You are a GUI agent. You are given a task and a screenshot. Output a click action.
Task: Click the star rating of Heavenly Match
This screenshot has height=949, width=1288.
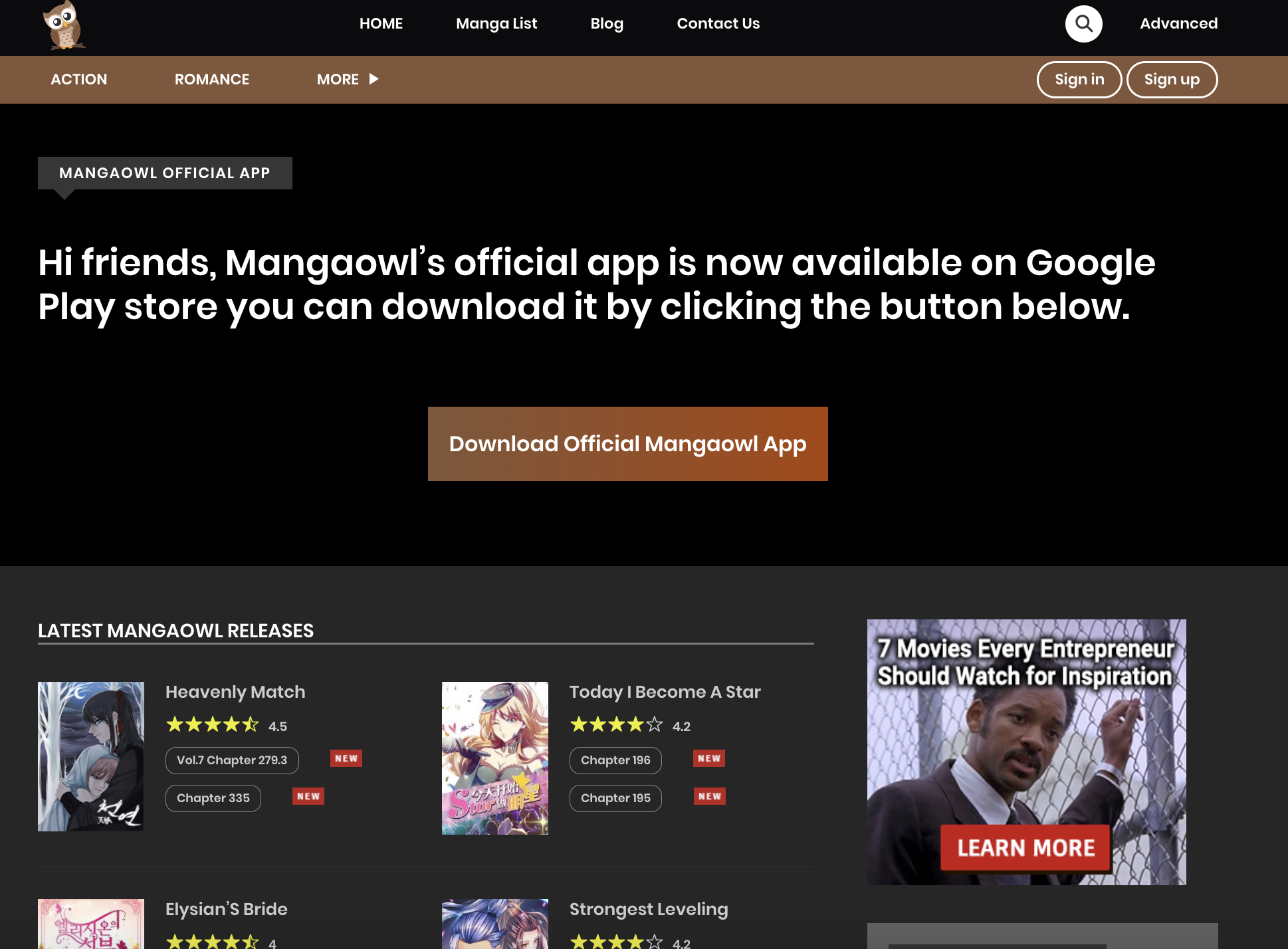point(212,725)
